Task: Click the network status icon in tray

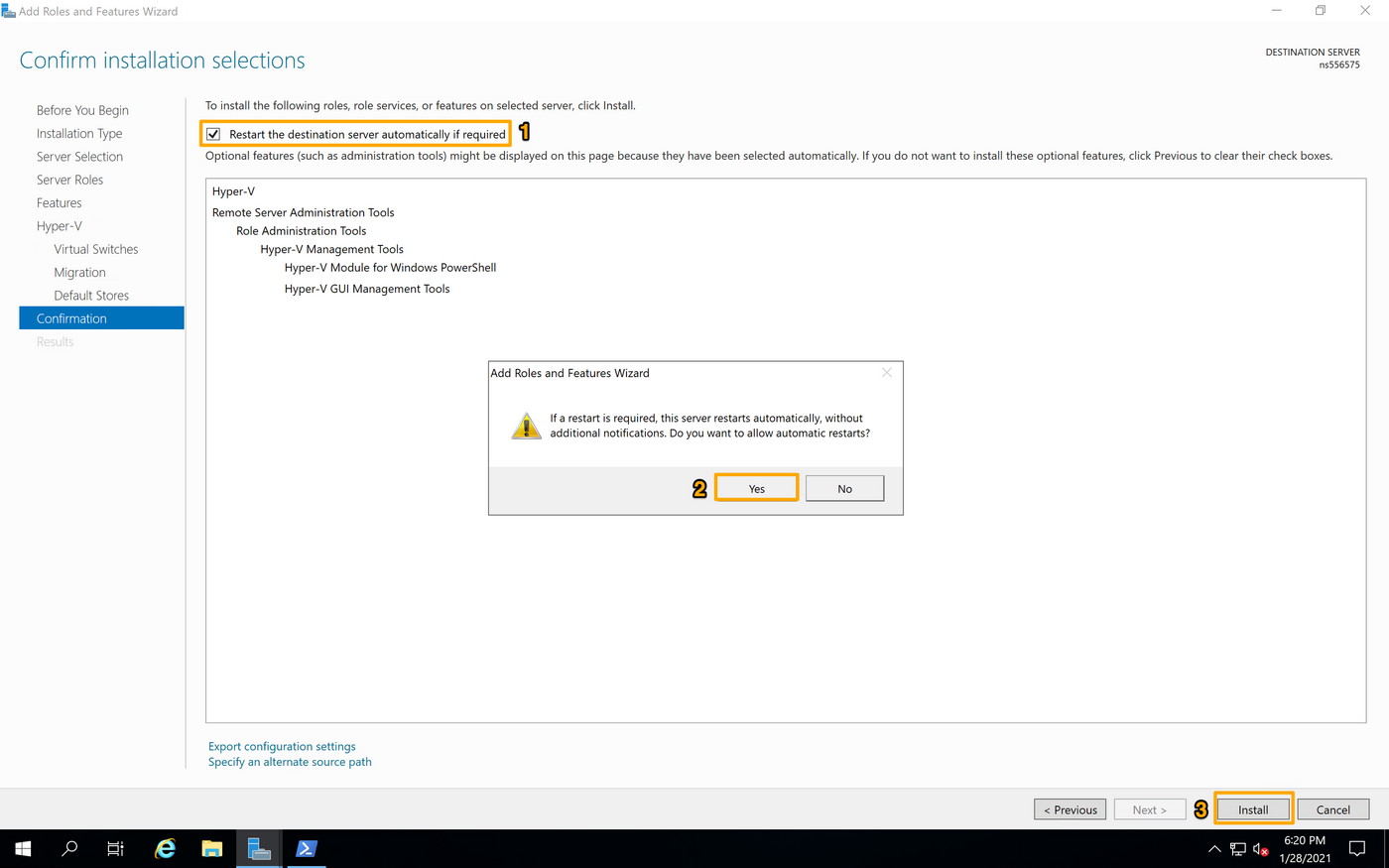Action: pos(1237,848)
